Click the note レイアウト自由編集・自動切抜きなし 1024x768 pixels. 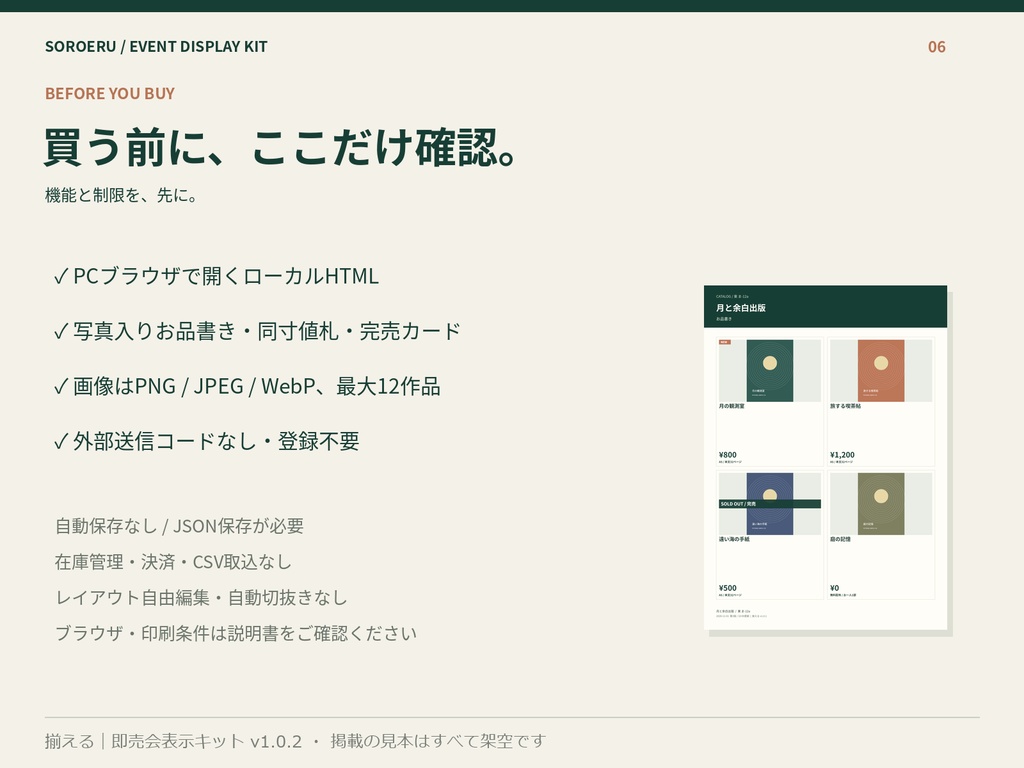pos(201,598)
